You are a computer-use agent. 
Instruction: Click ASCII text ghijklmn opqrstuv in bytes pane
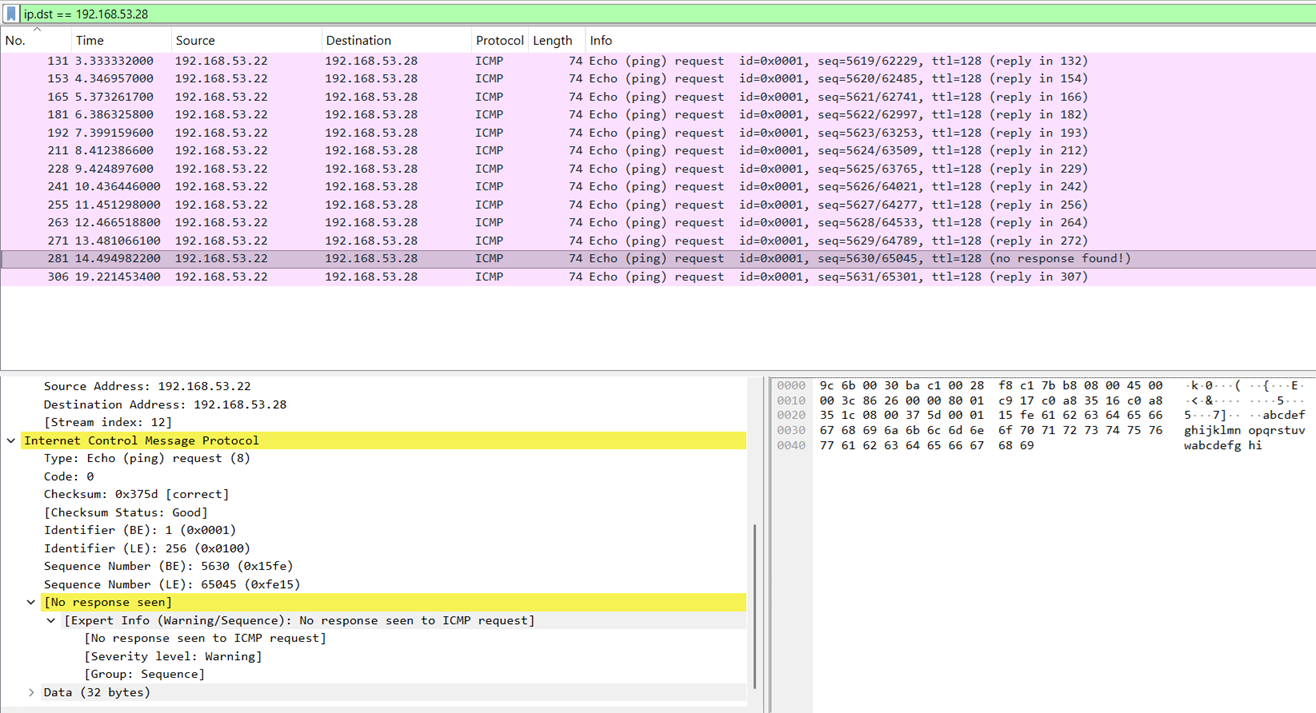[x=1244, y=431]
